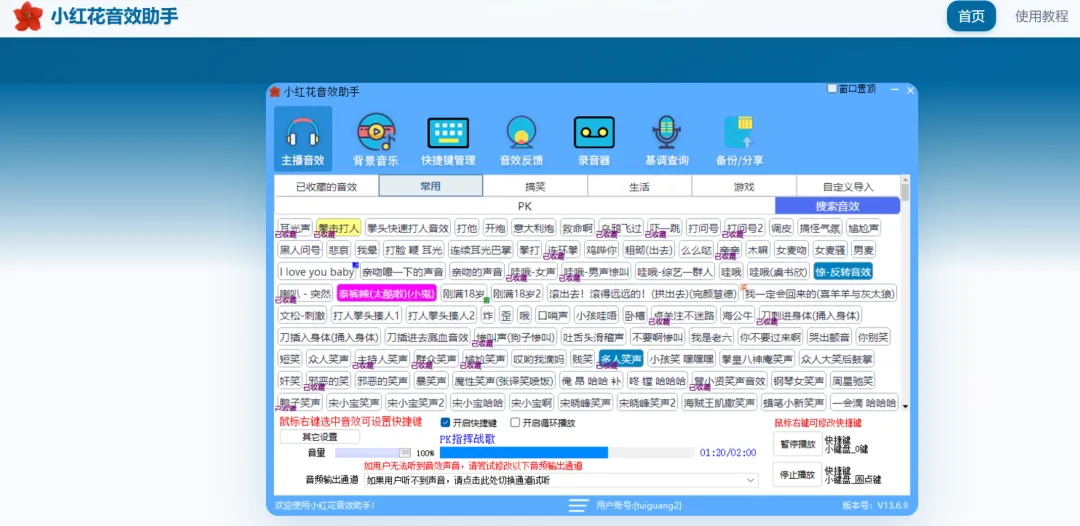This screenshot has height=526, width=1080.
Task: Open the 音频输出通道 dropdown
Action: [x=561, y=480]
